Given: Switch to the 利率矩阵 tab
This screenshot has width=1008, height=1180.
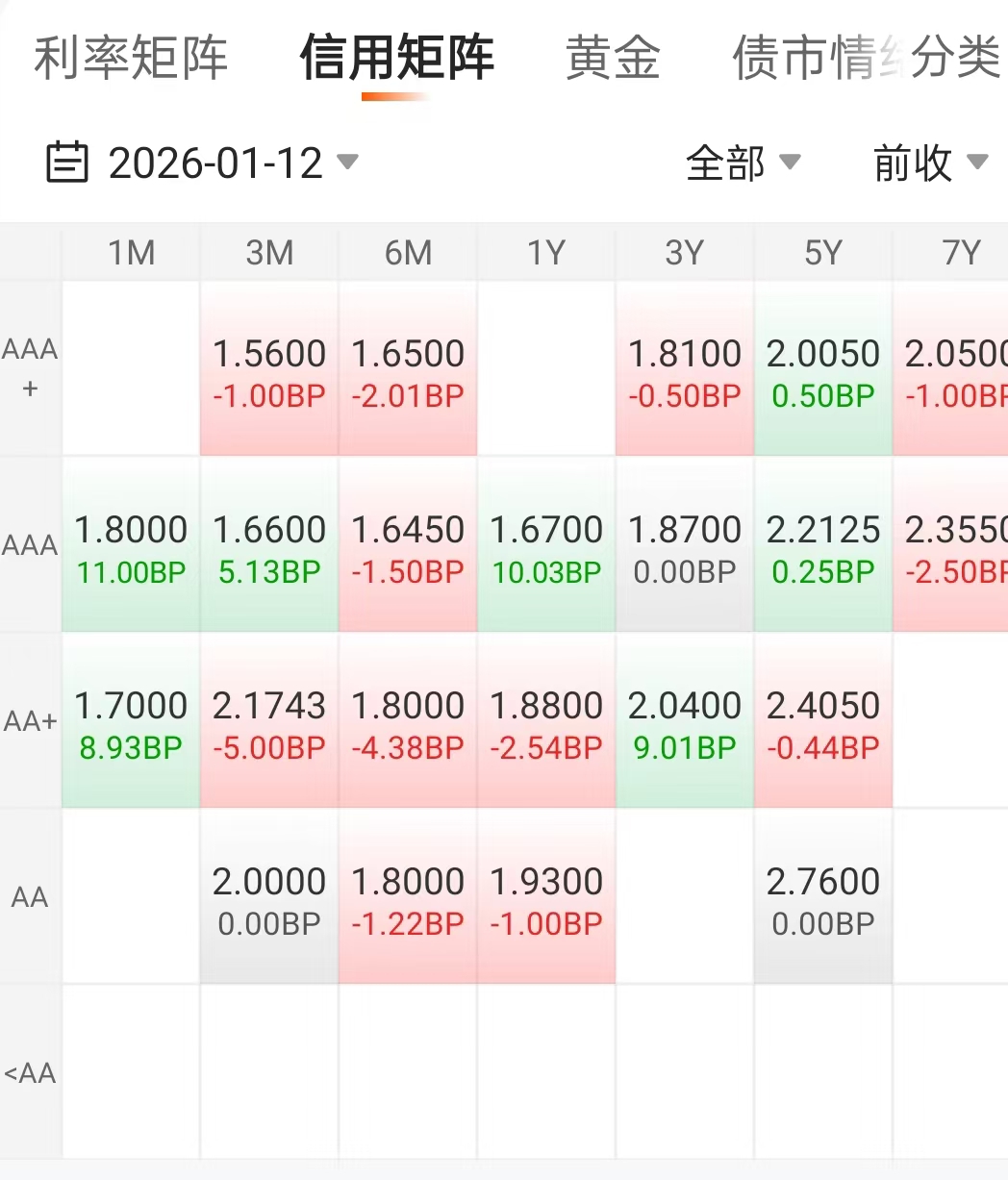Looking at the screenshot, I should click(131, 58).
